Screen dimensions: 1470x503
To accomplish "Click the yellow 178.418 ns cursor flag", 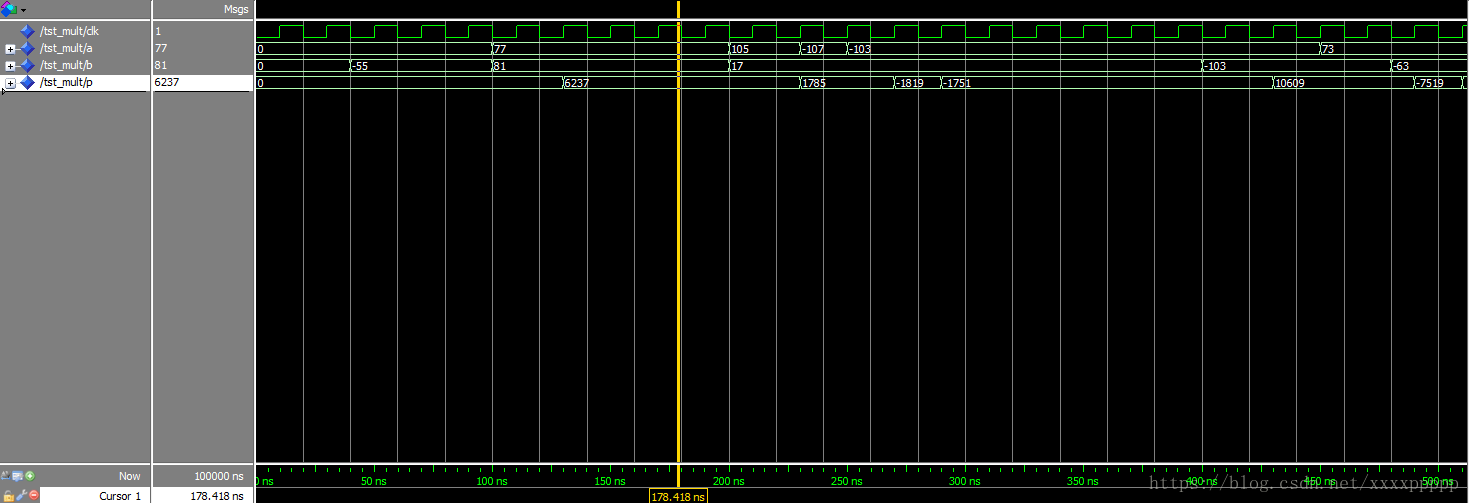I will tap(678, 496).
